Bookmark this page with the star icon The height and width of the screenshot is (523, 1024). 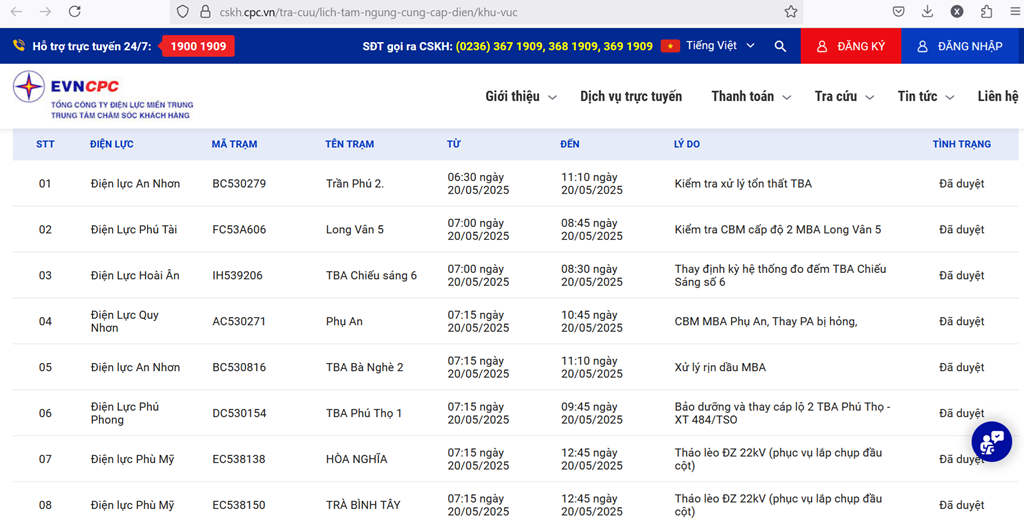(x=791, y=12)
